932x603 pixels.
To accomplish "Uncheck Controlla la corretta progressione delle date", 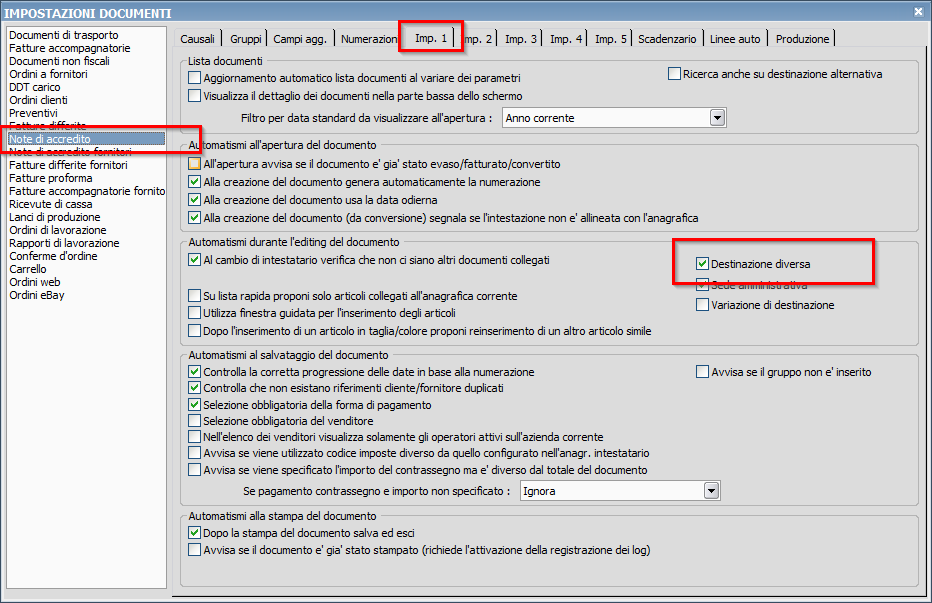I will [194, 372].
